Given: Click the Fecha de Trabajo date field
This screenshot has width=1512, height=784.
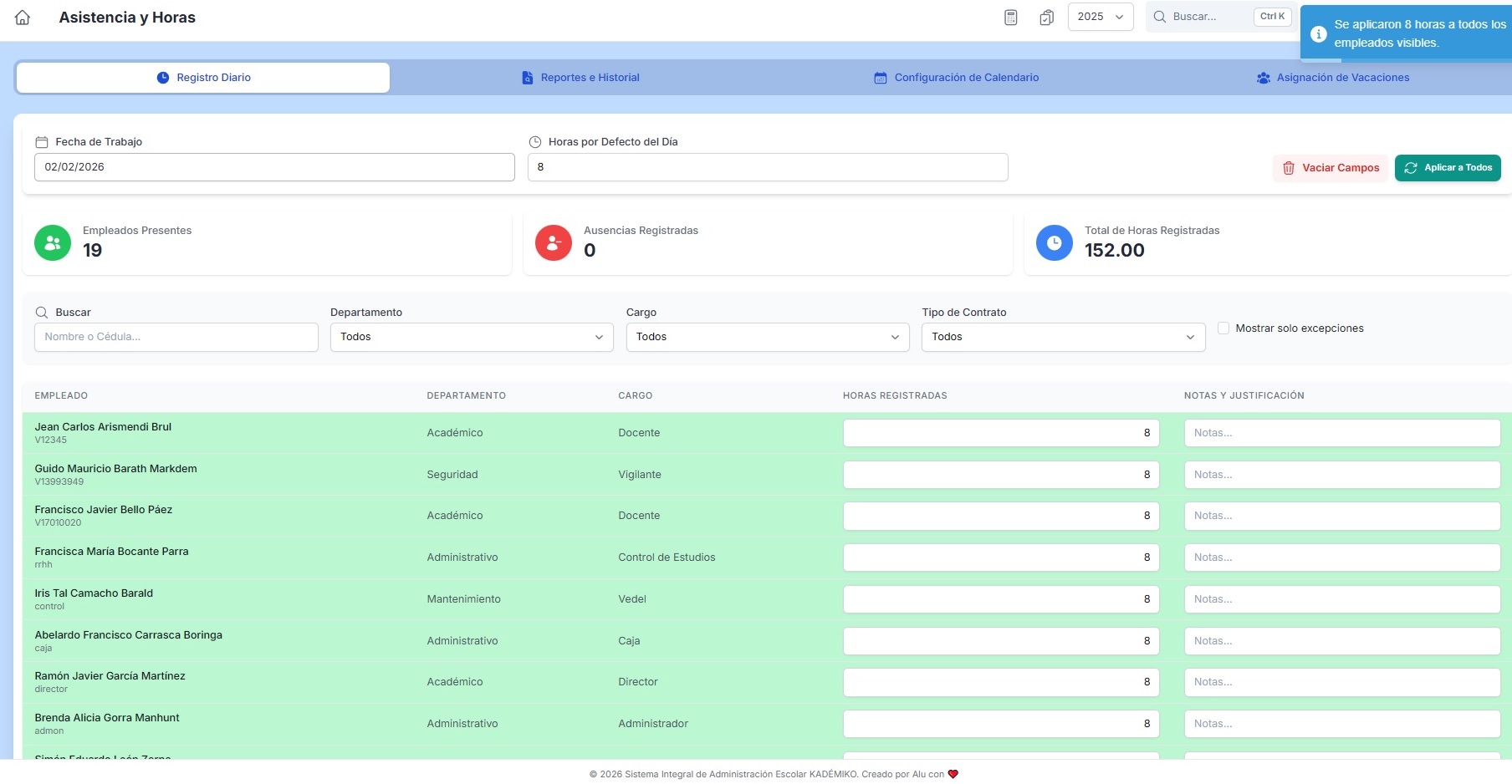Looking at the screenshot, I should 274,167.
